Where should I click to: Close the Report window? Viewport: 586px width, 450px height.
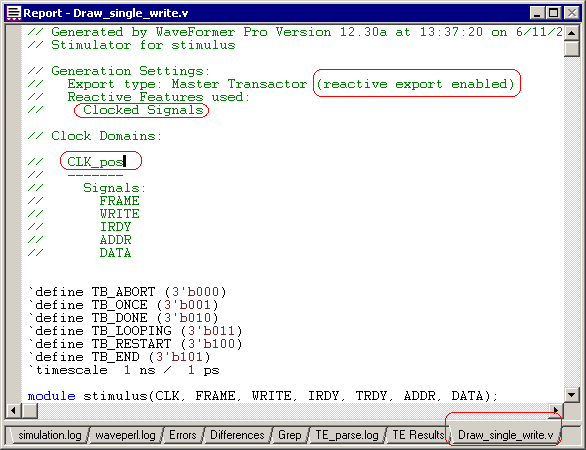click(571, 13)
